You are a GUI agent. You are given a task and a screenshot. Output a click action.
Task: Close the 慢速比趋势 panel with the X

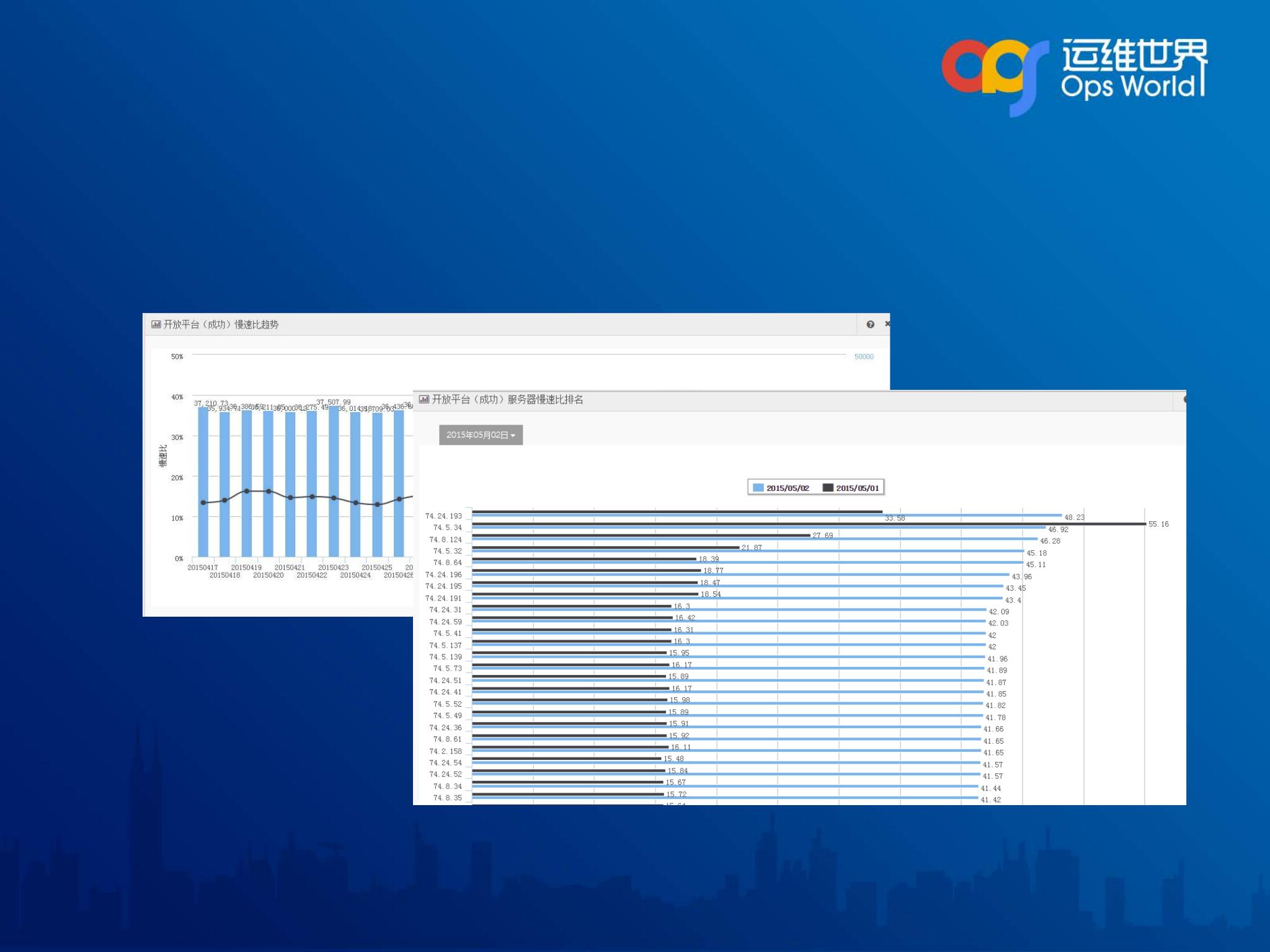(887, 324)
